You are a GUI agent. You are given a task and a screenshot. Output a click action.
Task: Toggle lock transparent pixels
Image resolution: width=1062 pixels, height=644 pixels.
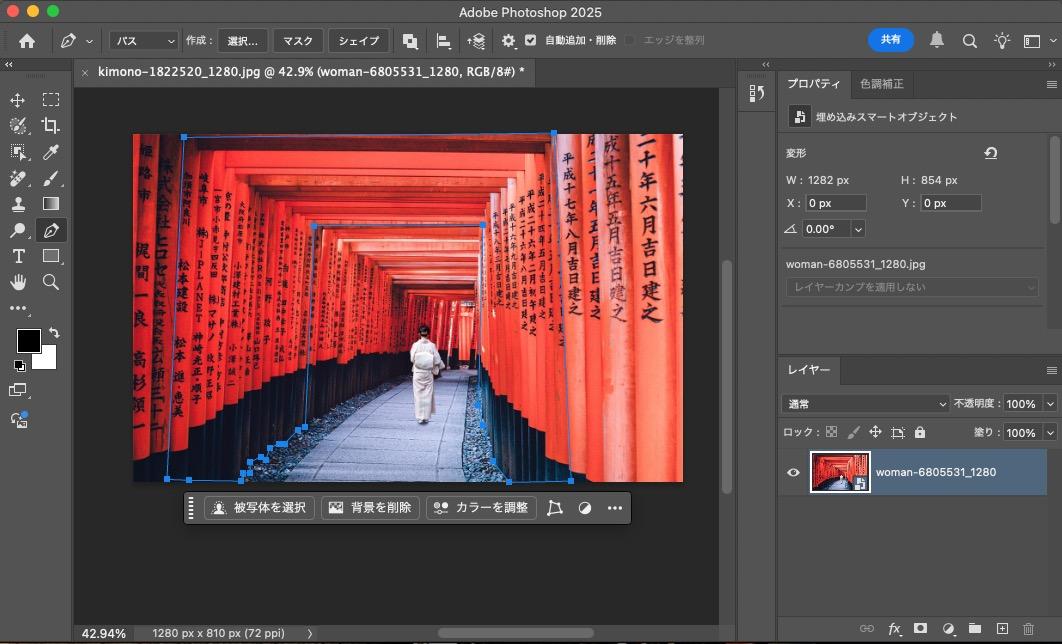pos(832,432)
